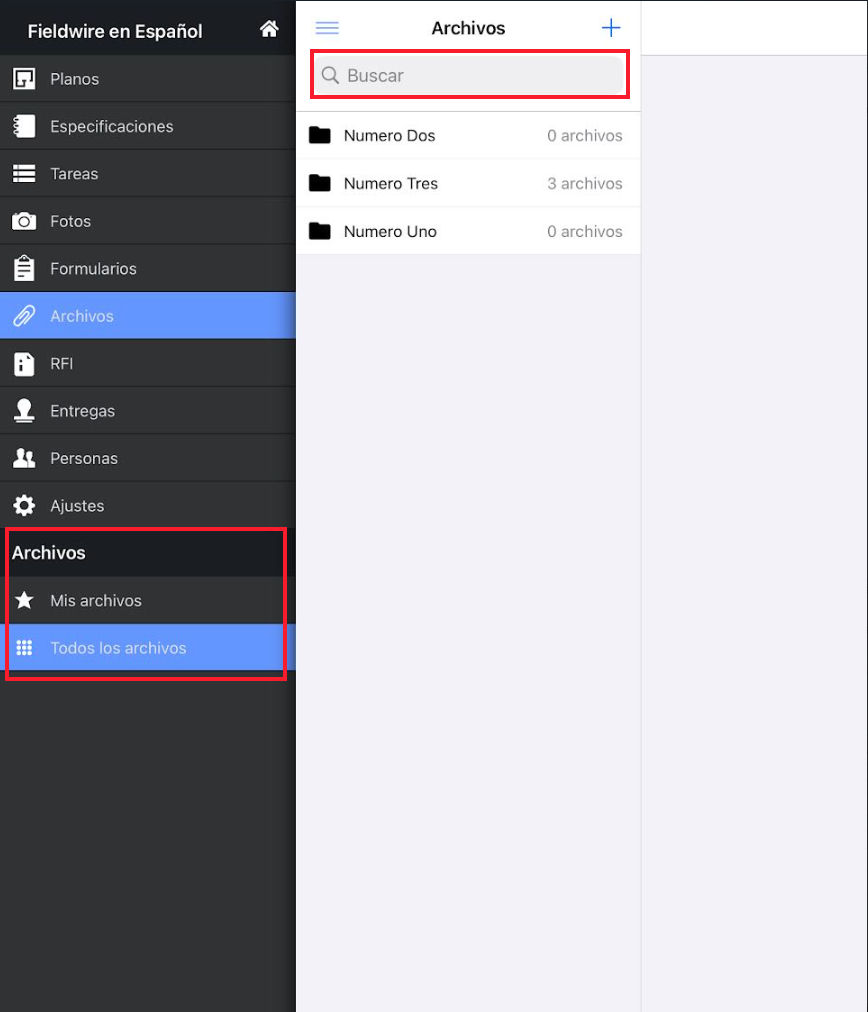
Task: Select the highlighted Archivos menu item
Action: (x=148, y=316)
